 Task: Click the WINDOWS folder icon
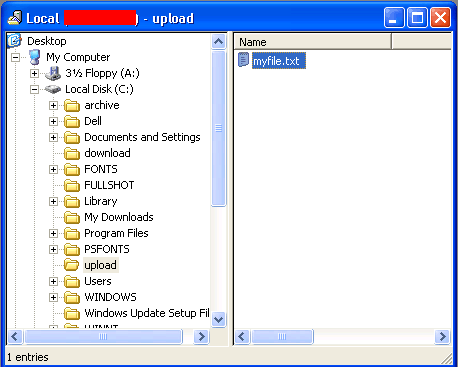pyautogui.click(x=72, y=297)
